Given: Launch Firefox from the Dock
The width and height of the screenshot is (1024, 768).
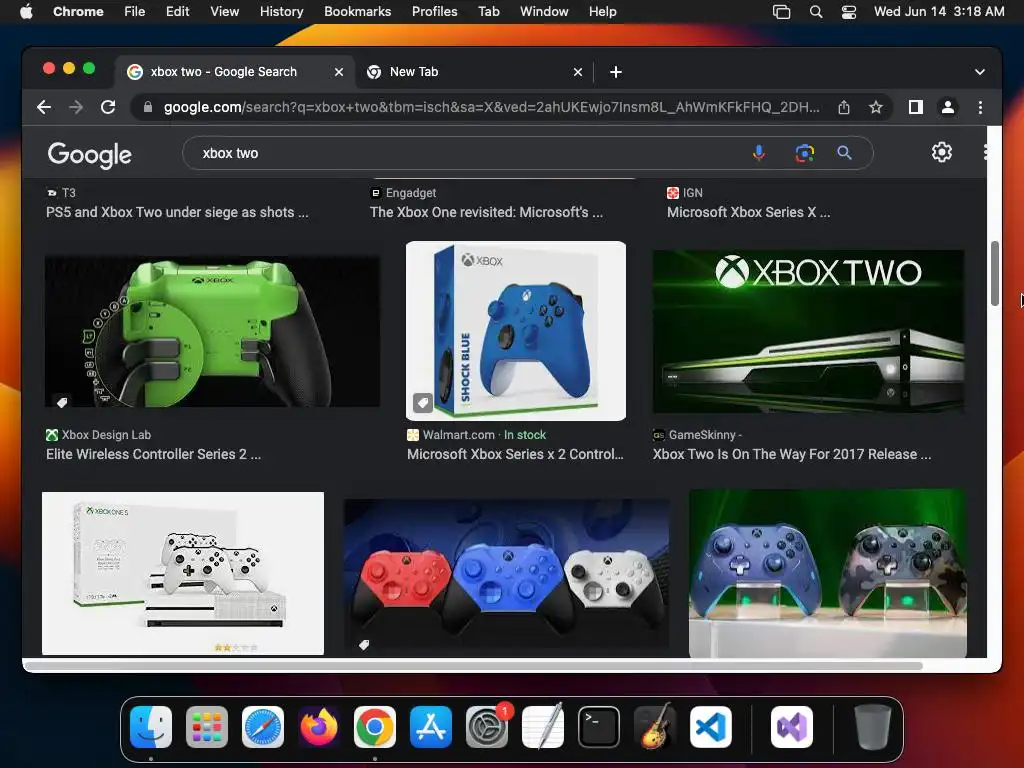Looking at the screenshot, I should click(319, 727).
